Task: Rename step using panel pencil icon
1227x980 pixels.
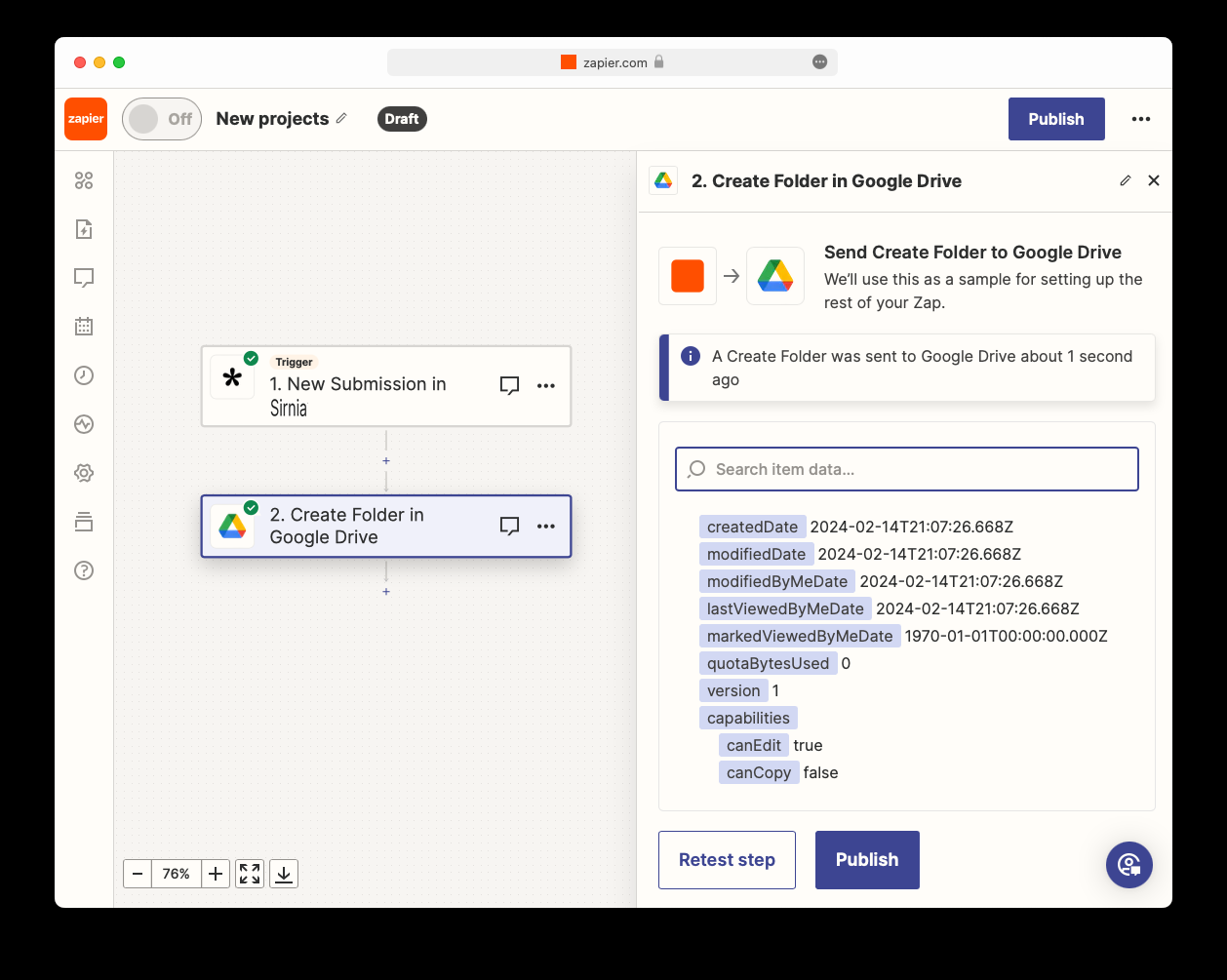Action: 1126,180
